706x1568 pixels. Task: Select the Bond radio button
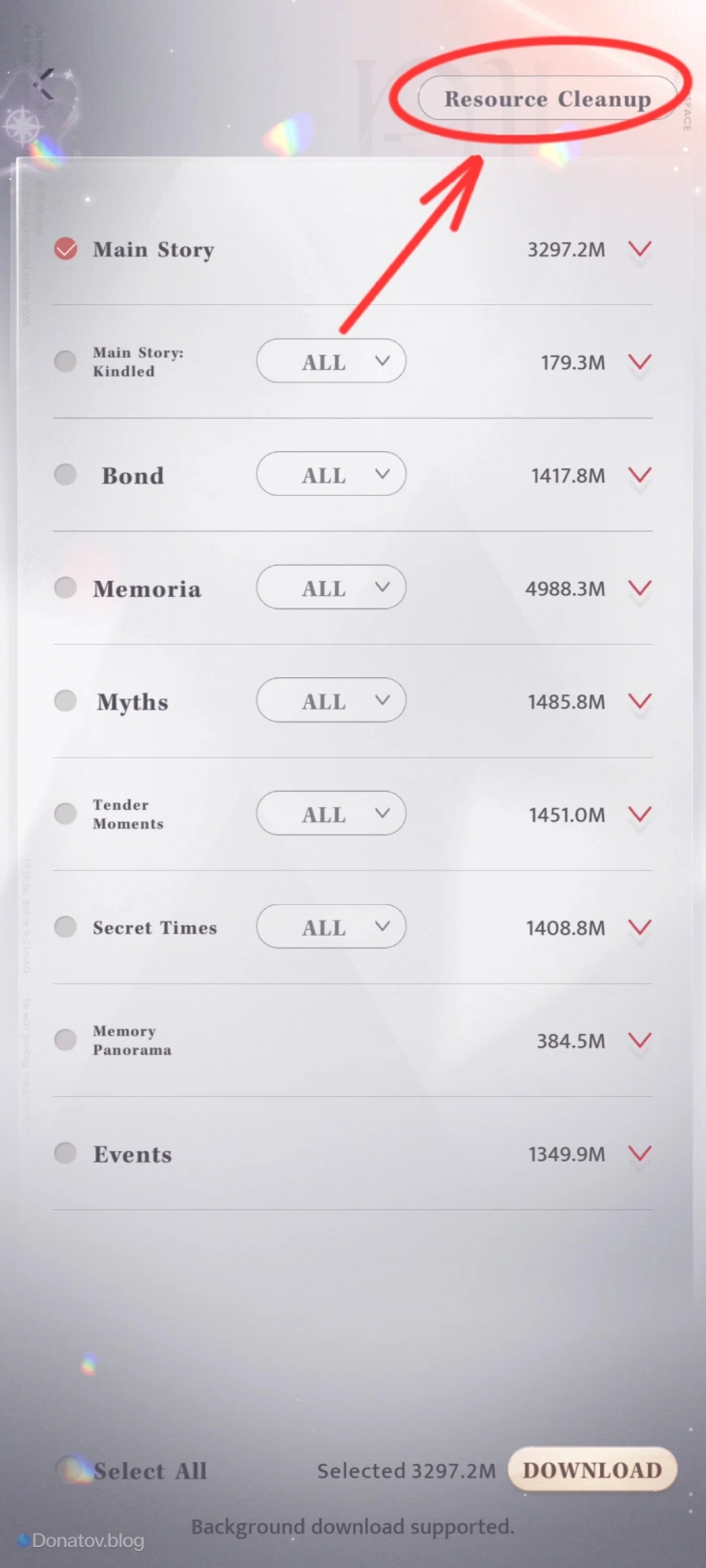pyautogui.click(x=66, y=475)
